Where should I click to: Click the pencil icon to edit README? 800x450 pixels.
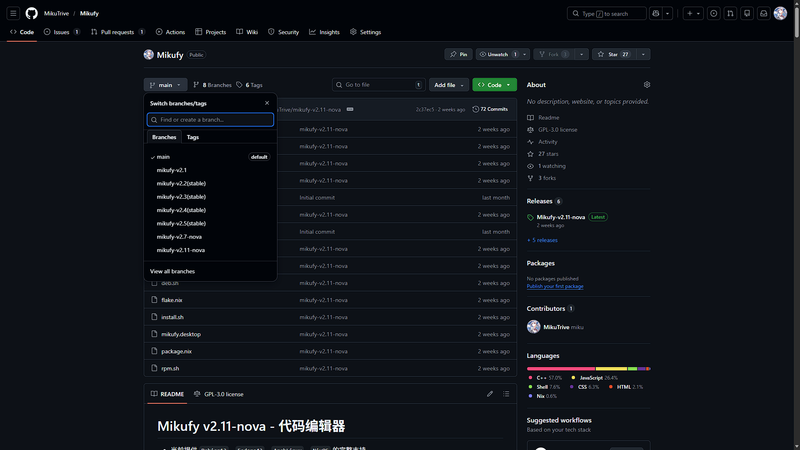click(490, 394)
